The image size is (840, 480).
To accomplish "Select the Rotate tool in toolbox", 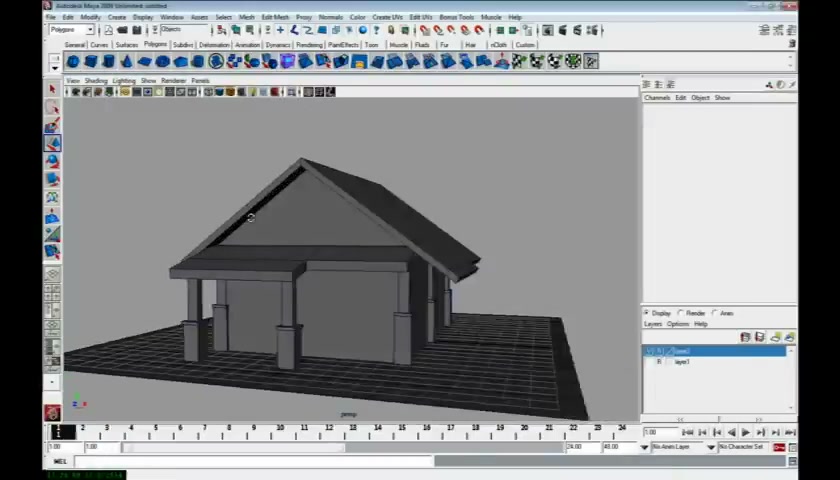I will pyautogui.click(x=52, y=161).
